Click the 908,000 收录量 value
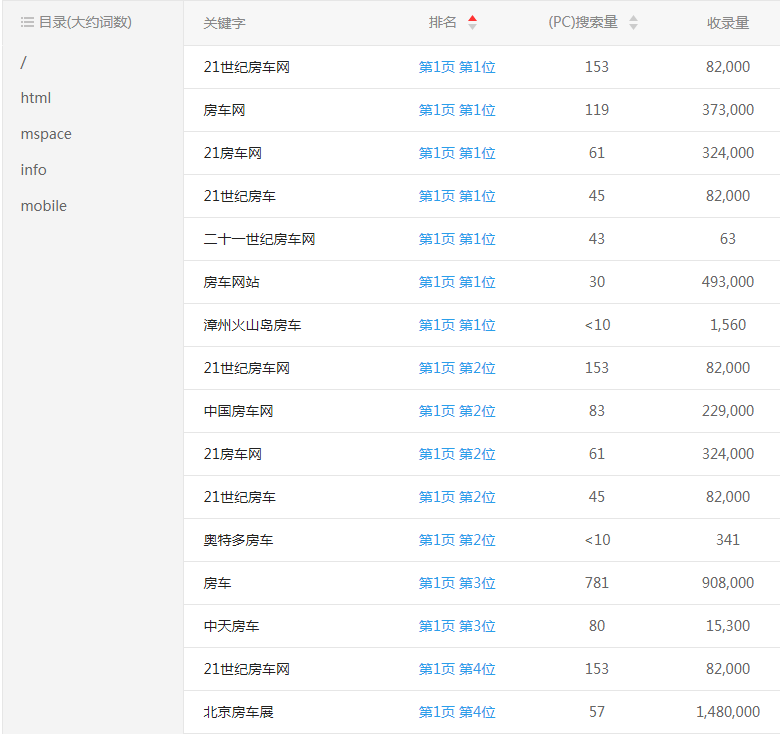Viewport: 780px width, 734px height. tap(727, 583)
